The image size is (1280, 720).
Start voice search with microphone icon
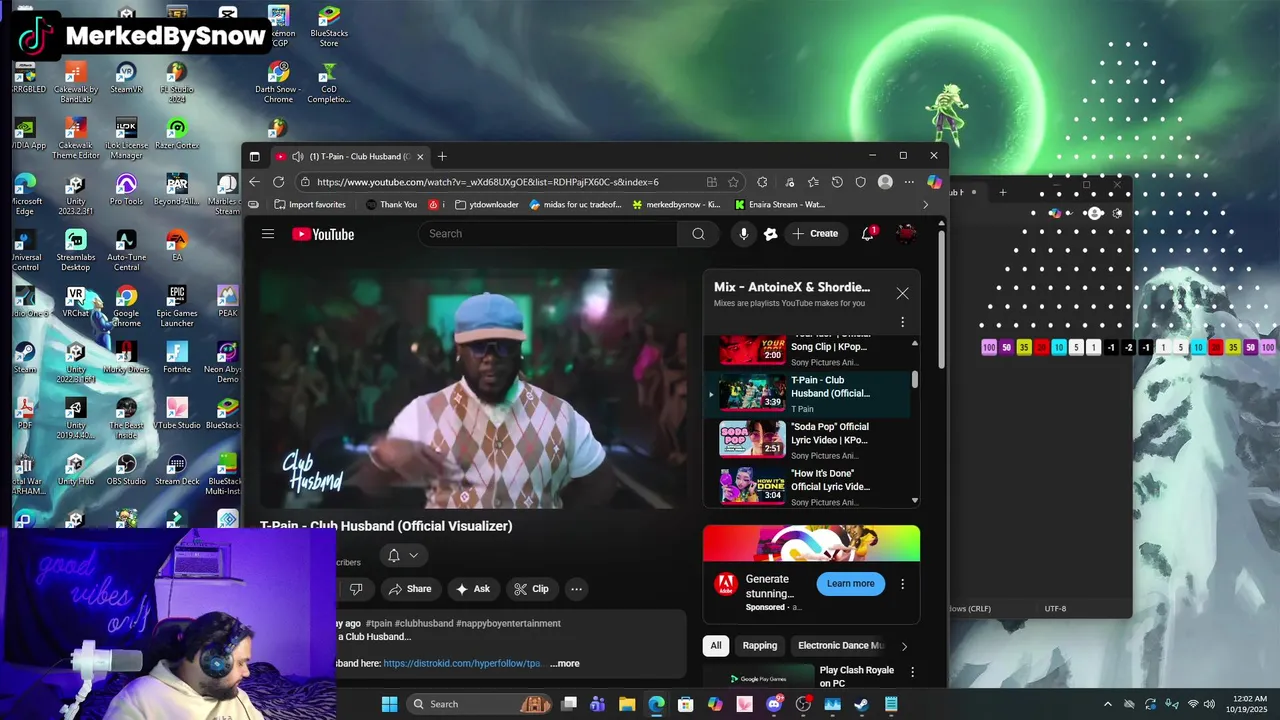(x=743, y=234)
